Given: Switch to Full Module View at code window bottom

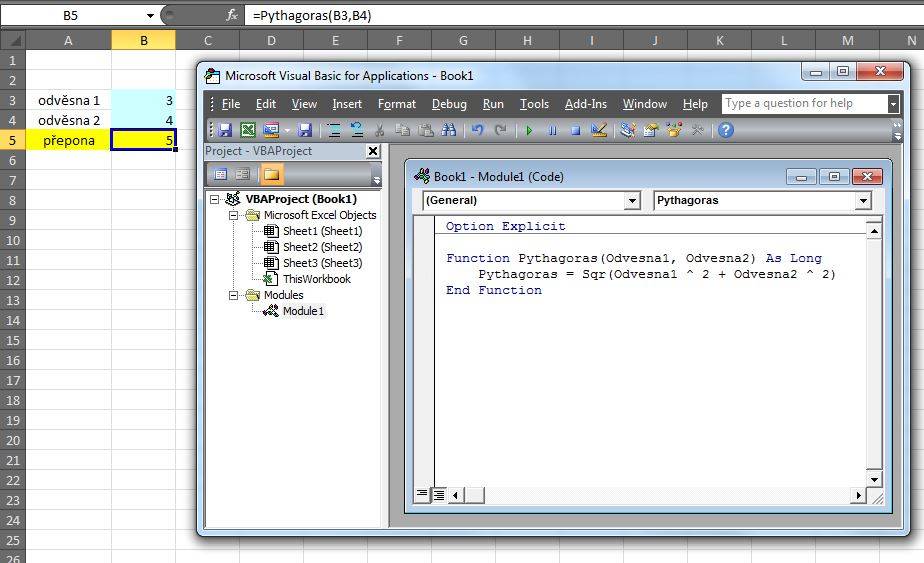Looking at the screenshot, I should [439, 495].
